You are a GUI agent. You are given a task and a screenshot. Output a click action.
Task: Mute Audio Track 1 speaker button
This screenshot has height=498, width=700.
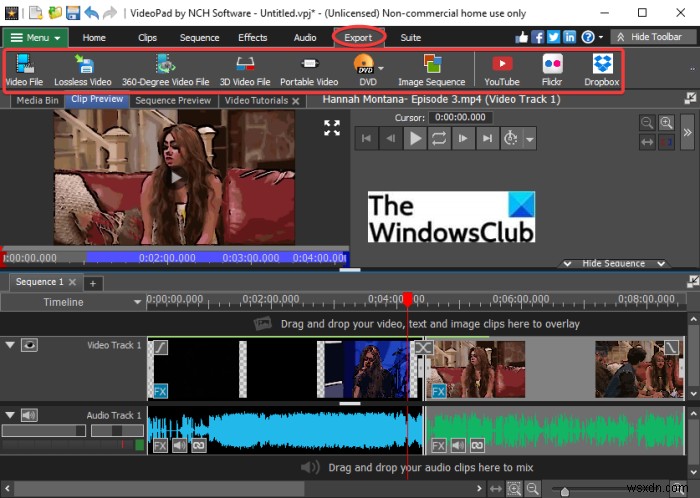pyautogui.click(x=29, y=415)
